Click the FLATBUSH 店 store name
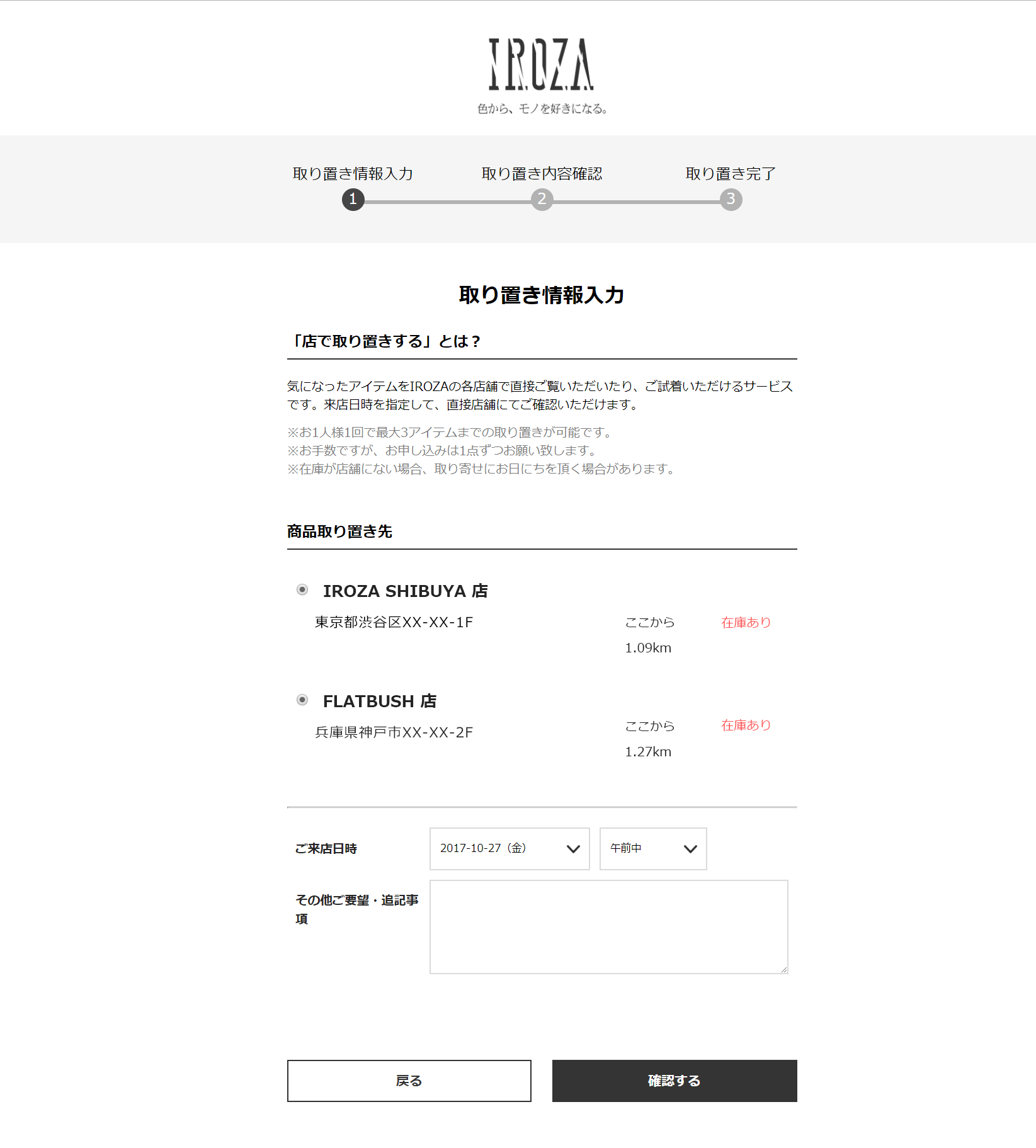The height and width of the screenshot is (1148, 1036). [380, 701]
